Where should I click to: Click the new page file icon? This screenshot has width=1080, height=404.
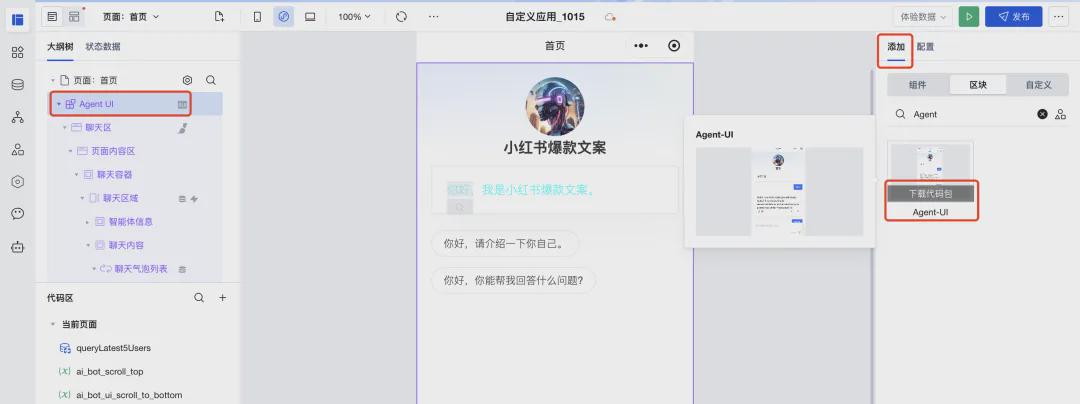[219, 17]
